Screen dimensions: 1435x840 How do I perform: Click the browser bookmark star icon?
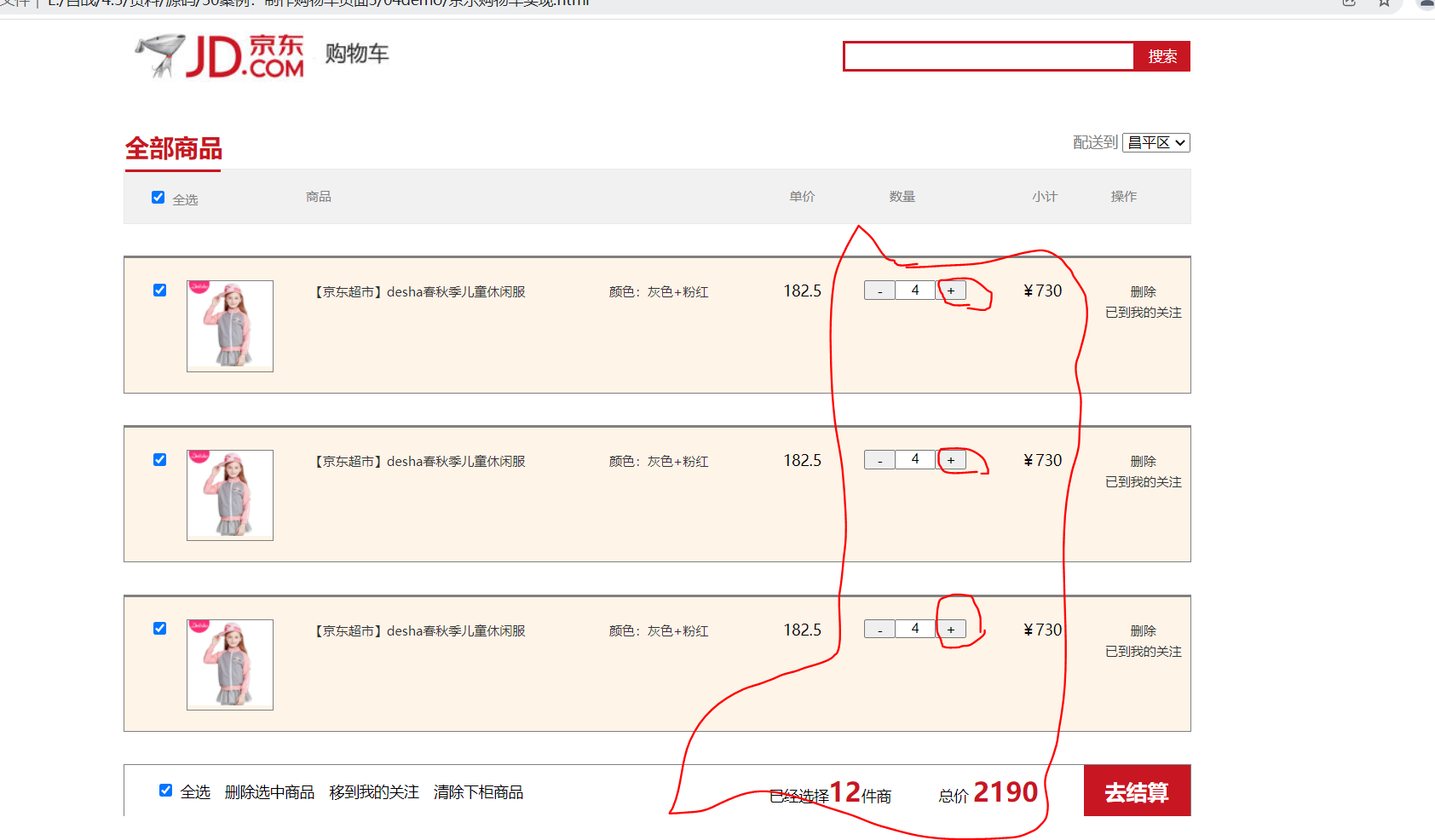coord(1385,3)
